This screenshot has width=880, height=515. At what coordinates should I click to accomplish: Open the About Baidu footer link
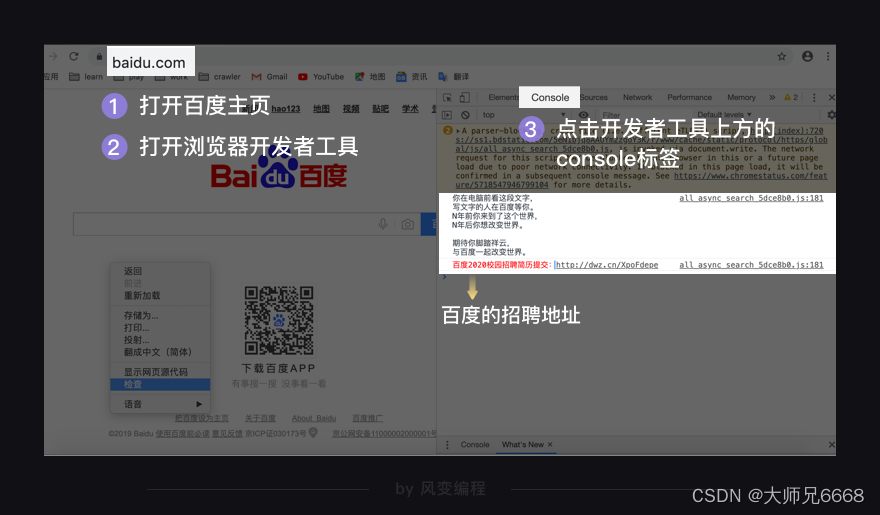(x=314, y=419)
